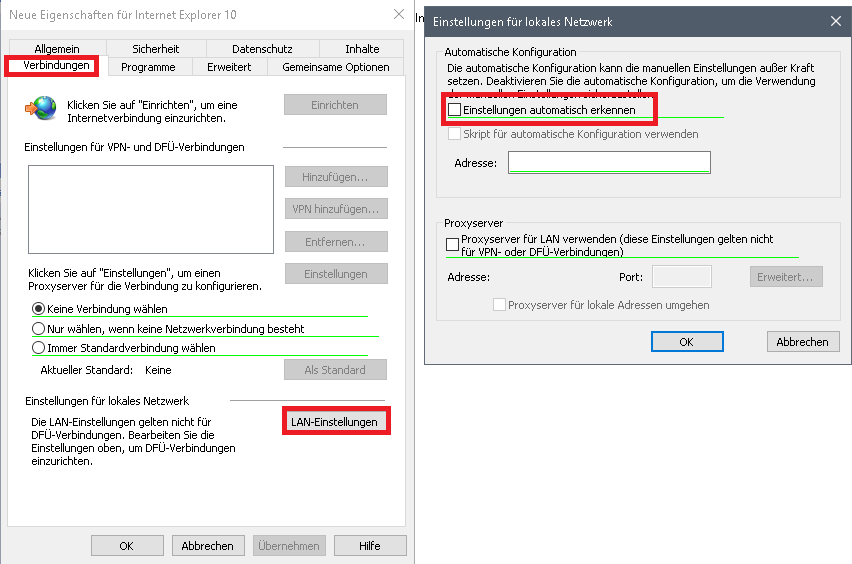Click Abbrechen in the LAN settings dialog
852x564 pixels.
[803, 342]
